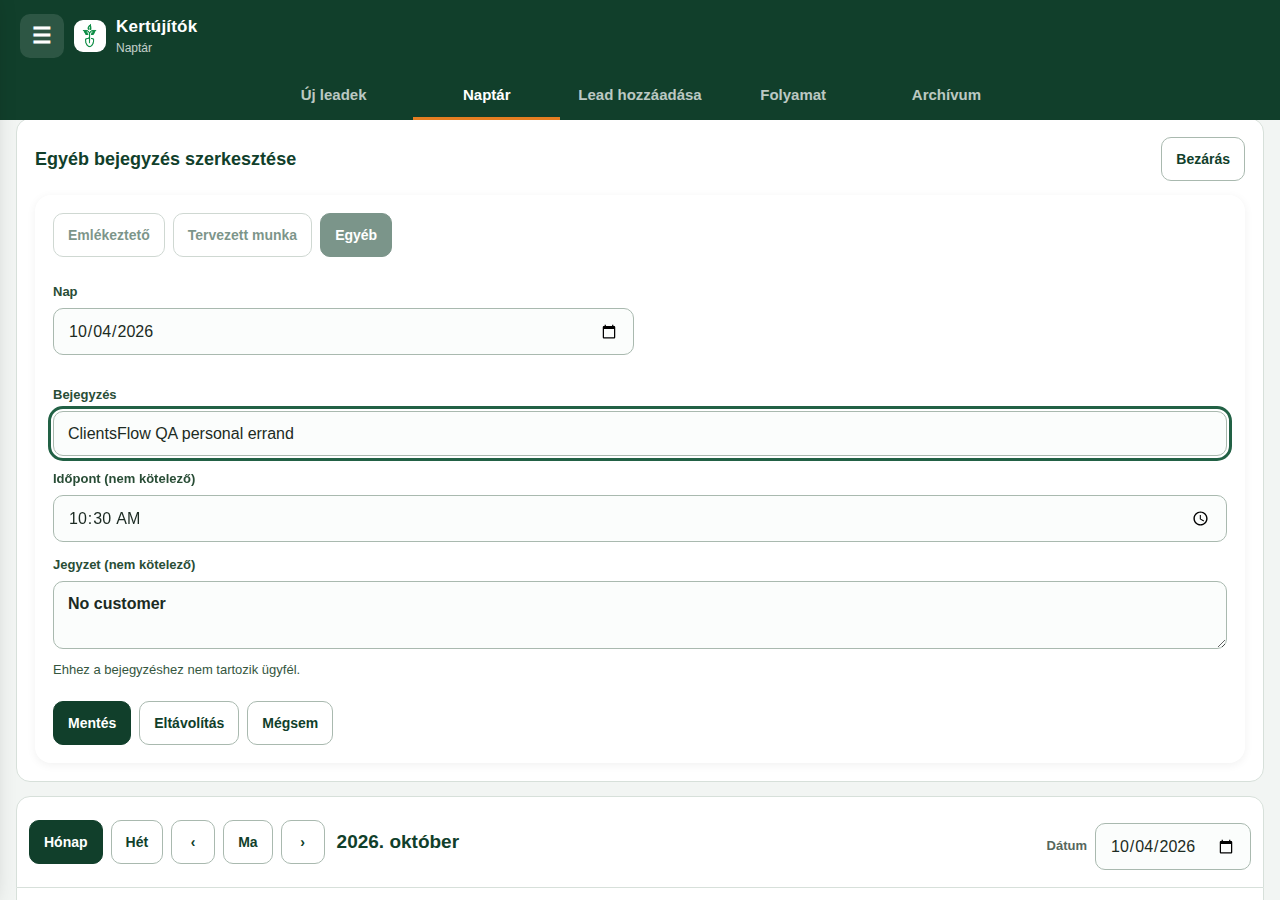1280x900 pixels.
Task: Click the Kertújítók plant logo
Action: click(90, 36)
